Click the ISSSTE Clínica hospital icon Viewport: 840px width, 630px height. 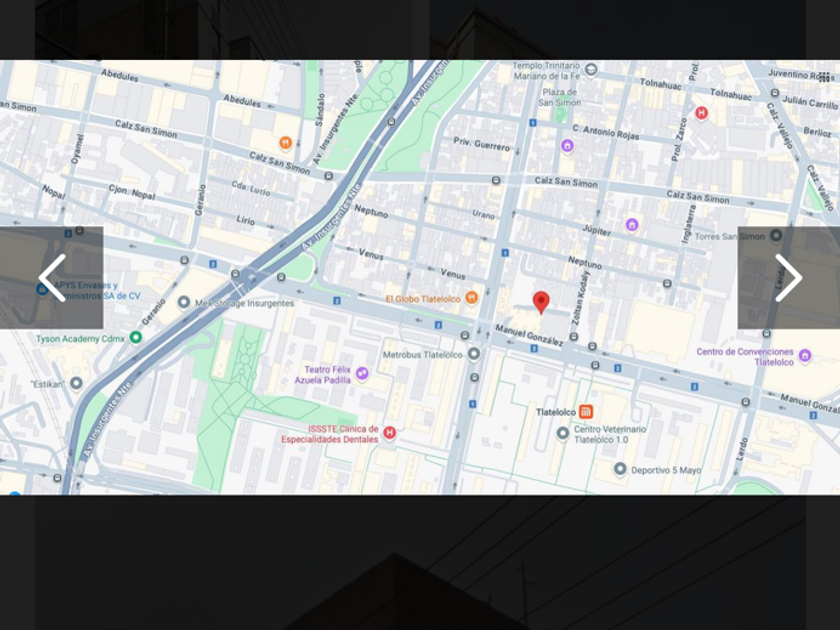click(x=389, y=432)
